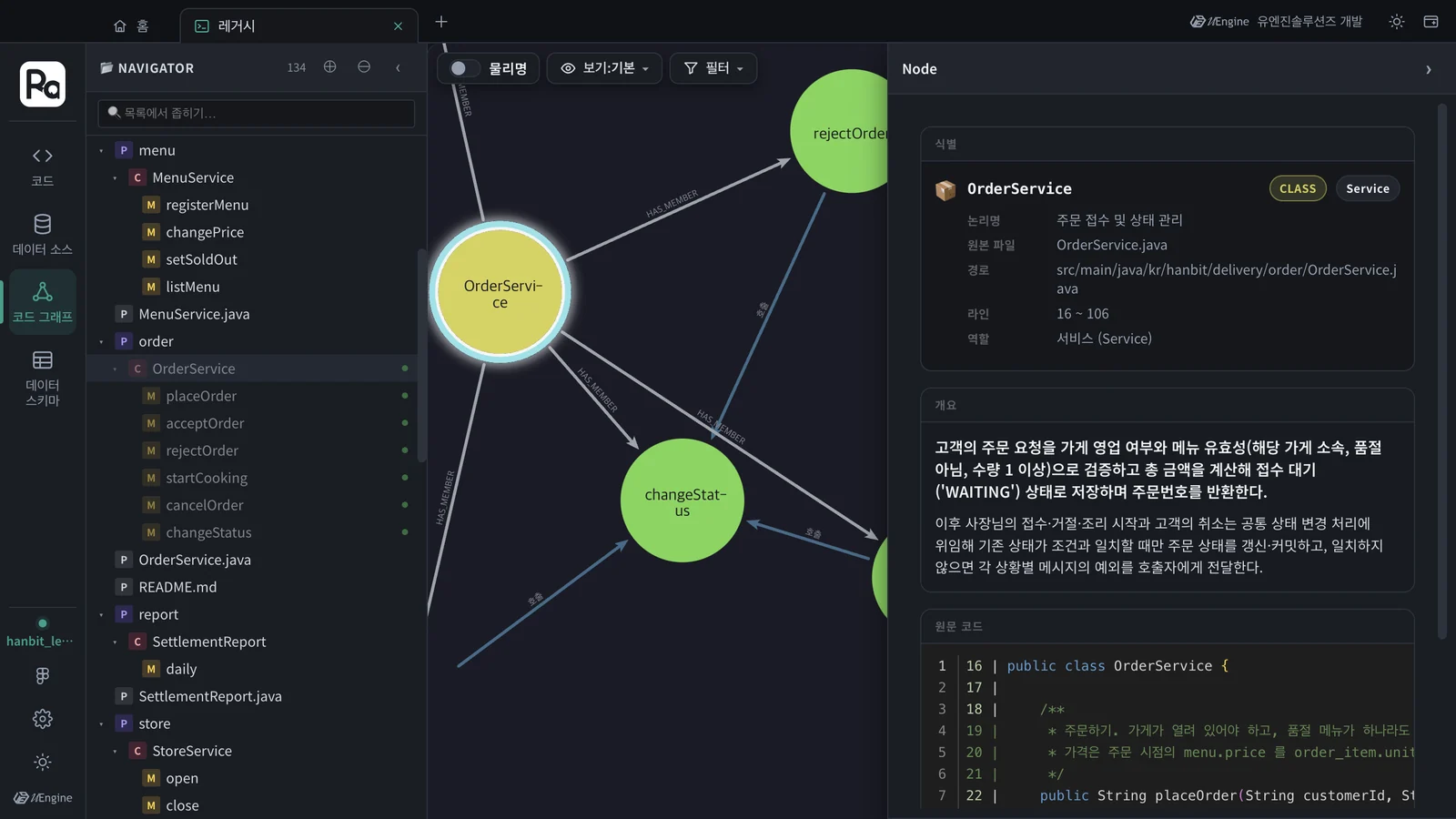The width and height of the screenshot is (1456, 819).
Task: Collapse the Node panel chevron
Action: 1429,69
